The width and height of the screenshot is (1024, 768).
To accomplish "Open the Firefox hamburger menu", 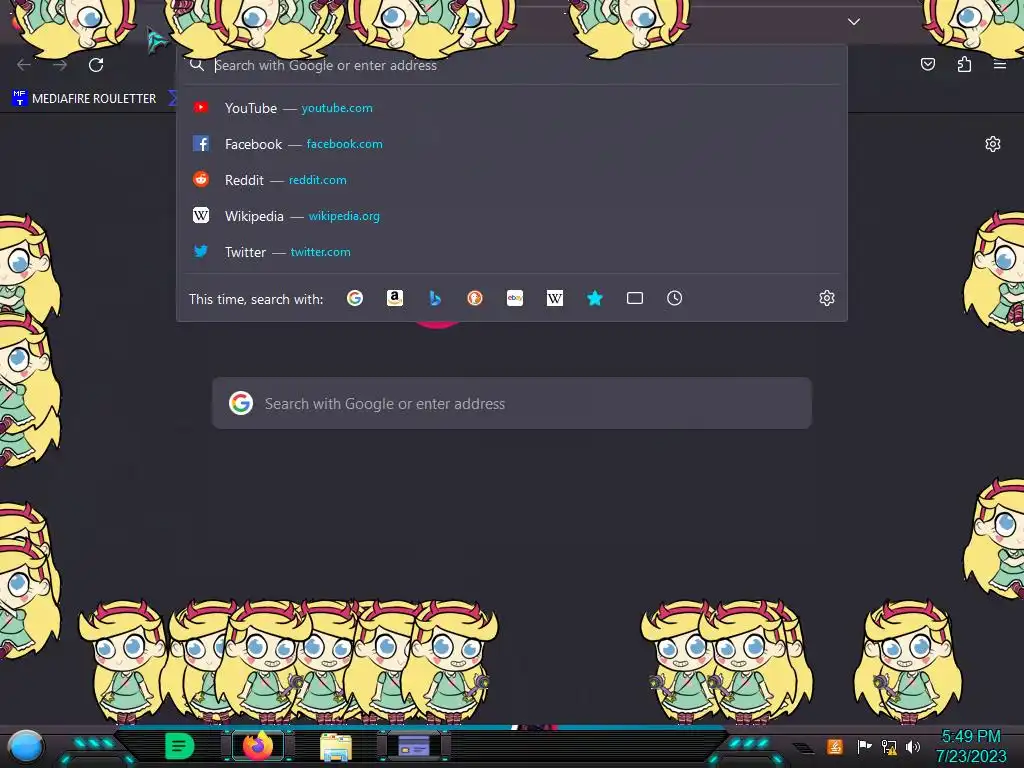I will point(1000,64).
